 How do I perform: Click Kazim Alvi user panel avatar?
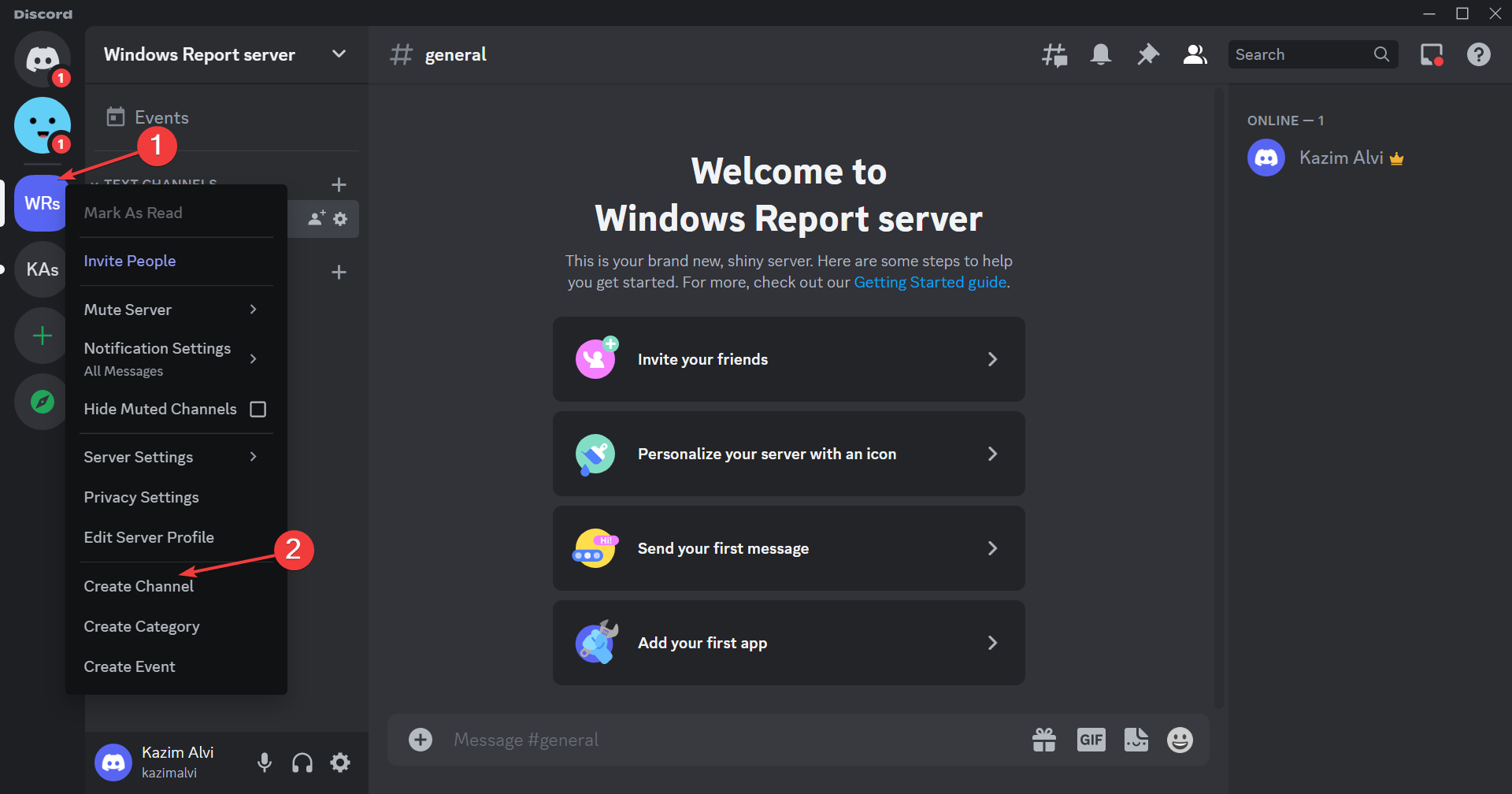(113, 762)
